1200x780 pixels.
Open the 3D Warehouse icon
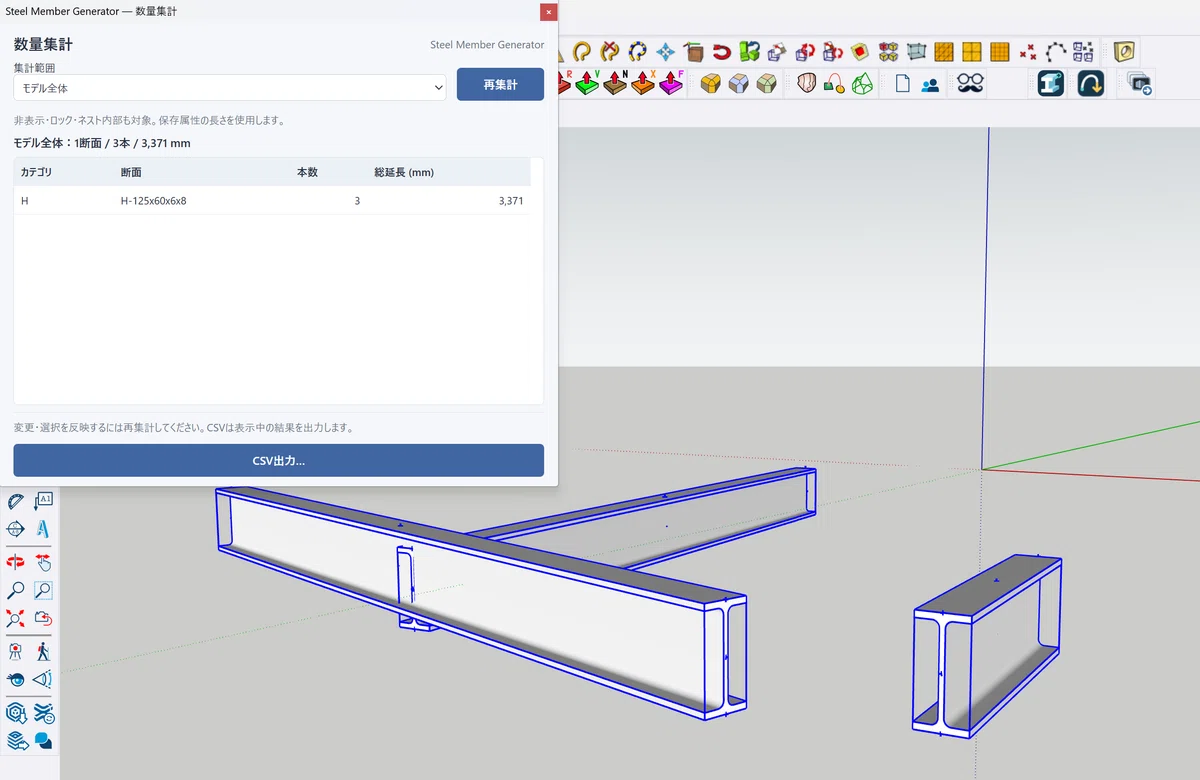pos(15,712)
